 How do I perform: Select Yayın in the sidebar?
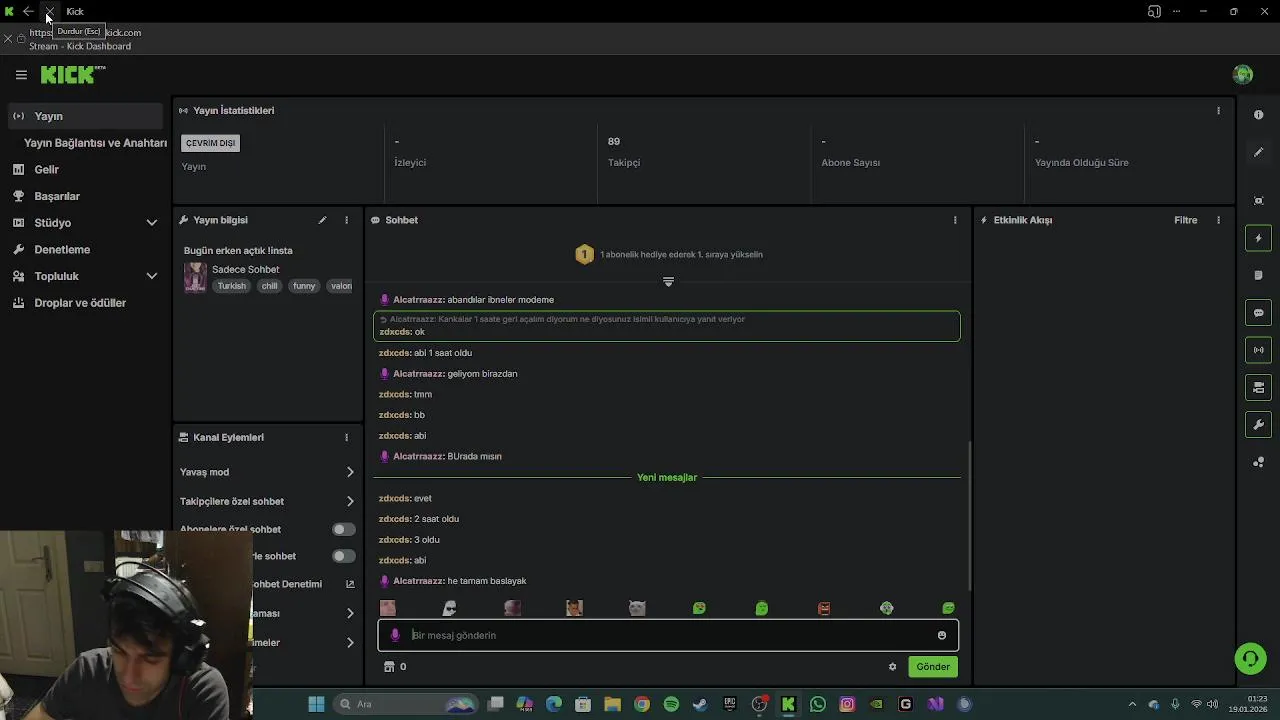click(x=86, y=116)
